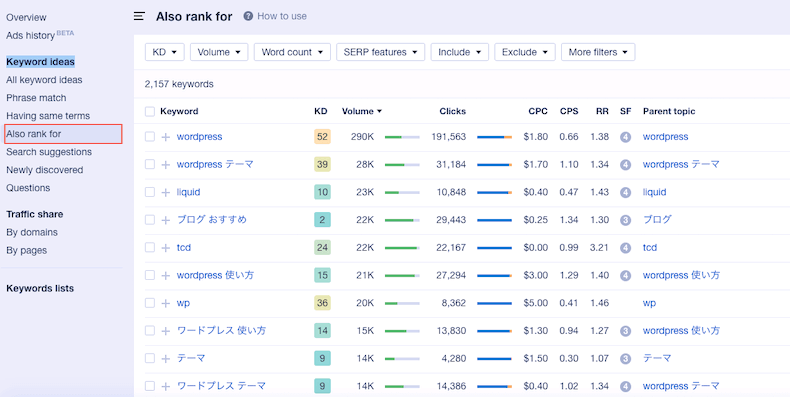Sort by Volume column header

[362, 111]
